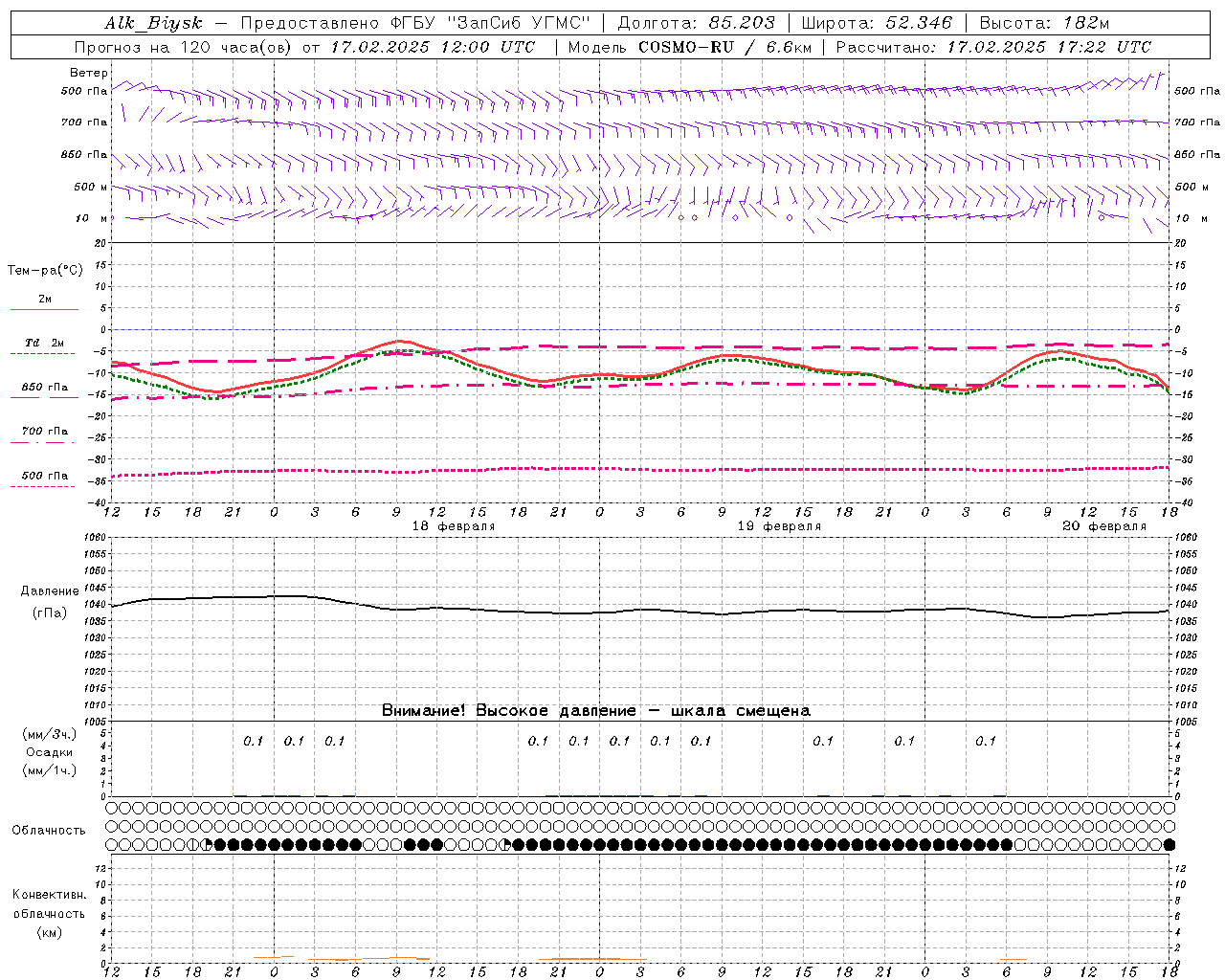Click 'Прогноз на 120 часа(ов)' forecast text
The width and height of the screenshot is (1225, 980).
[184, 47]
